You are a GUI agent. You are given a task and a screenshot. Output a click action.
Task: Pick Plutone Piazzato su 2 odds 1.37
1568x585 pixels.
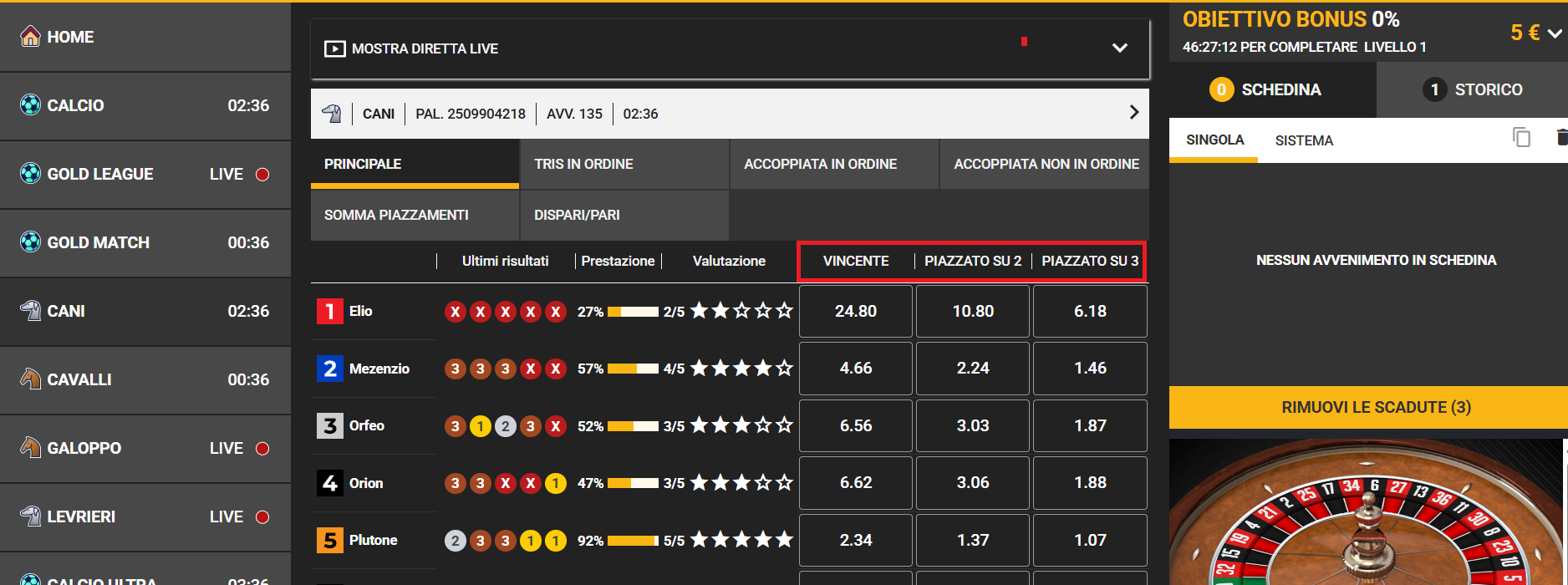(x=973, y=540)
